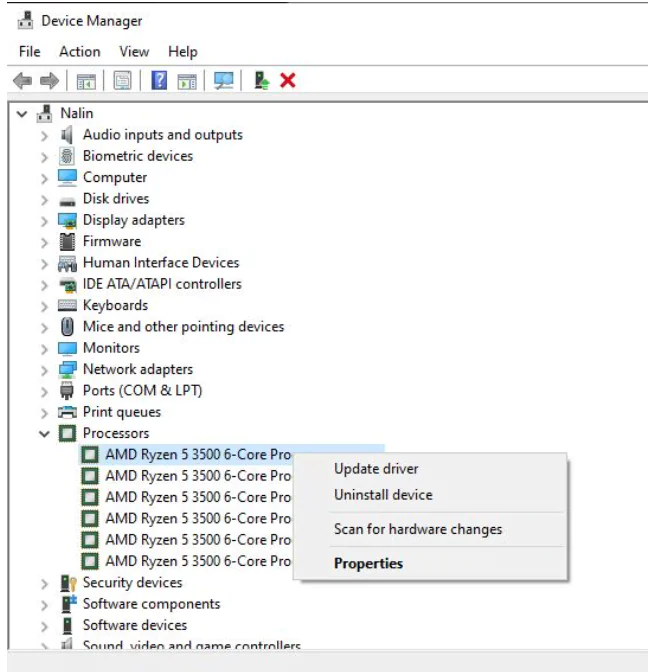Collapse the Nalin root node
The image size is (661, 672).
(x=22, y=114)
